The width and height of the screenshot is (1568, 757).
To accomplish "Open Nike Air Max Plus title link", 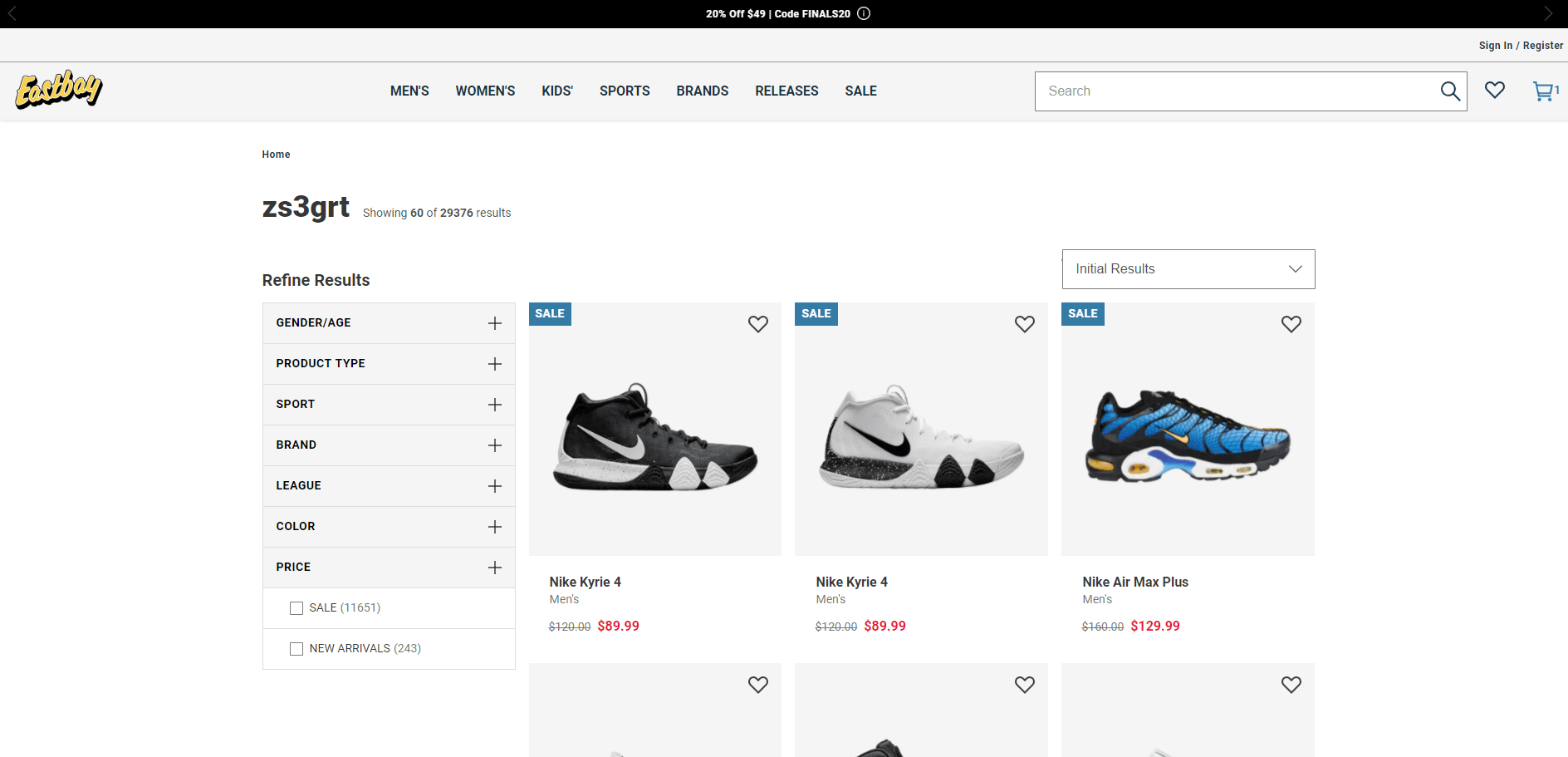I will [x=1135, y=582].
